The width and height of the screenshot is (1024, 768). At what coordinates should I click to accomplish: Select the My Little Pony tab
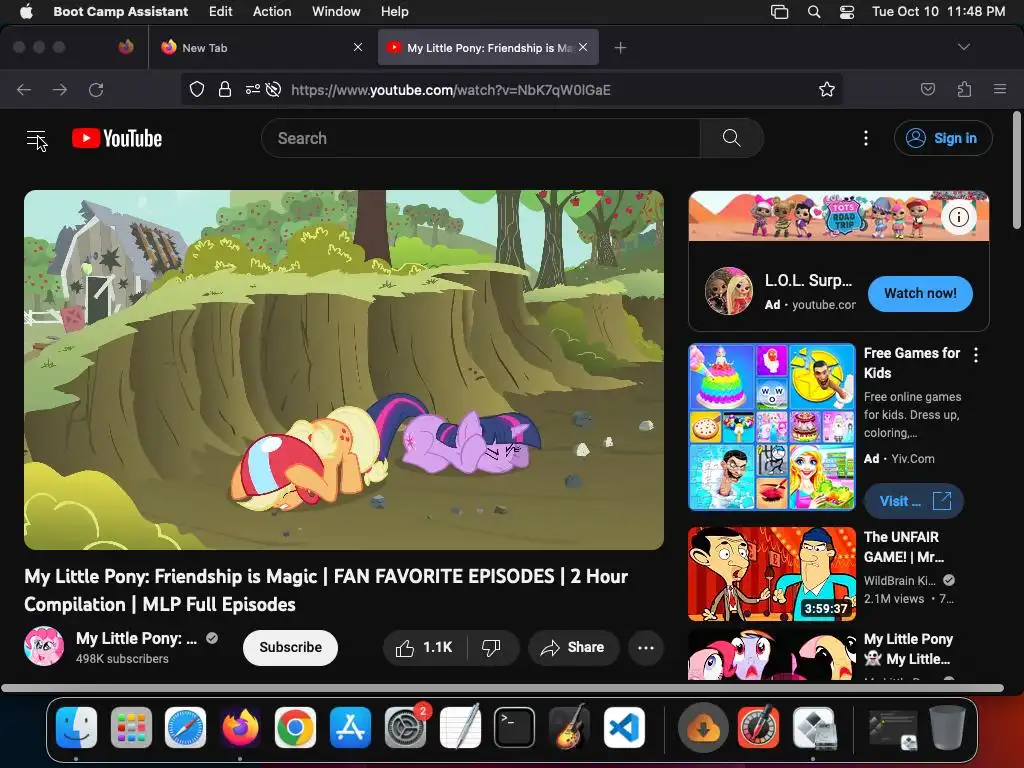pyautogui.click(x=488, y=48)
